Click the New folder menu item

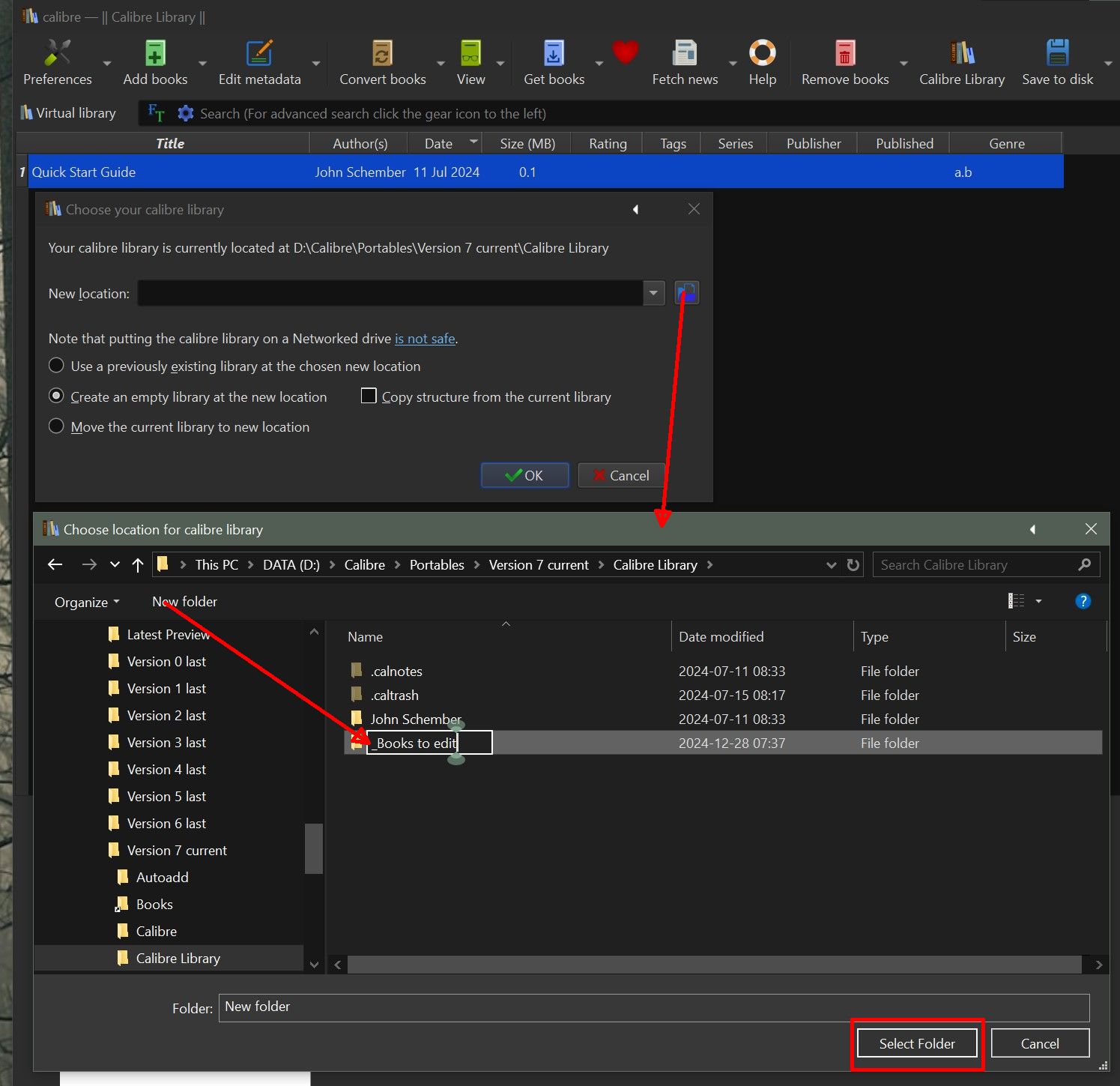pyautogui.click(x=184, y=601)
